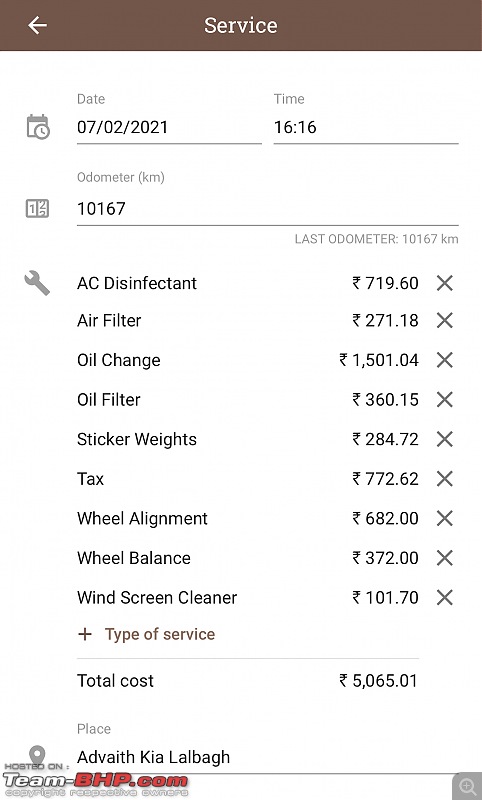Remove the AC Disinfectant service item
The height and width of the screenshot is (800, 482).
click(x=445, y=283)
